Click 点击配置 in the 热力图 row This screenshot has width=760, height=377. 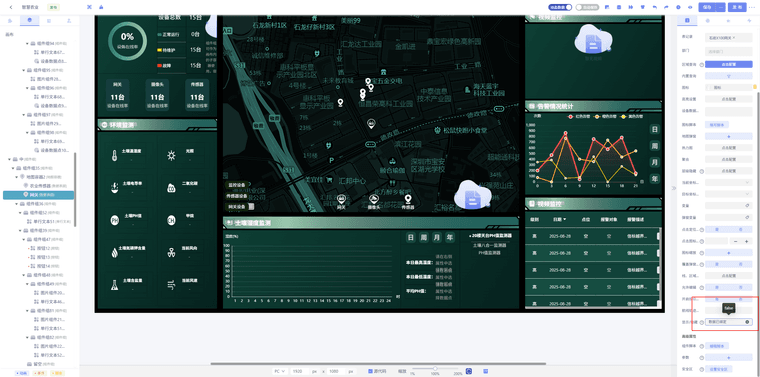[728, 147]
